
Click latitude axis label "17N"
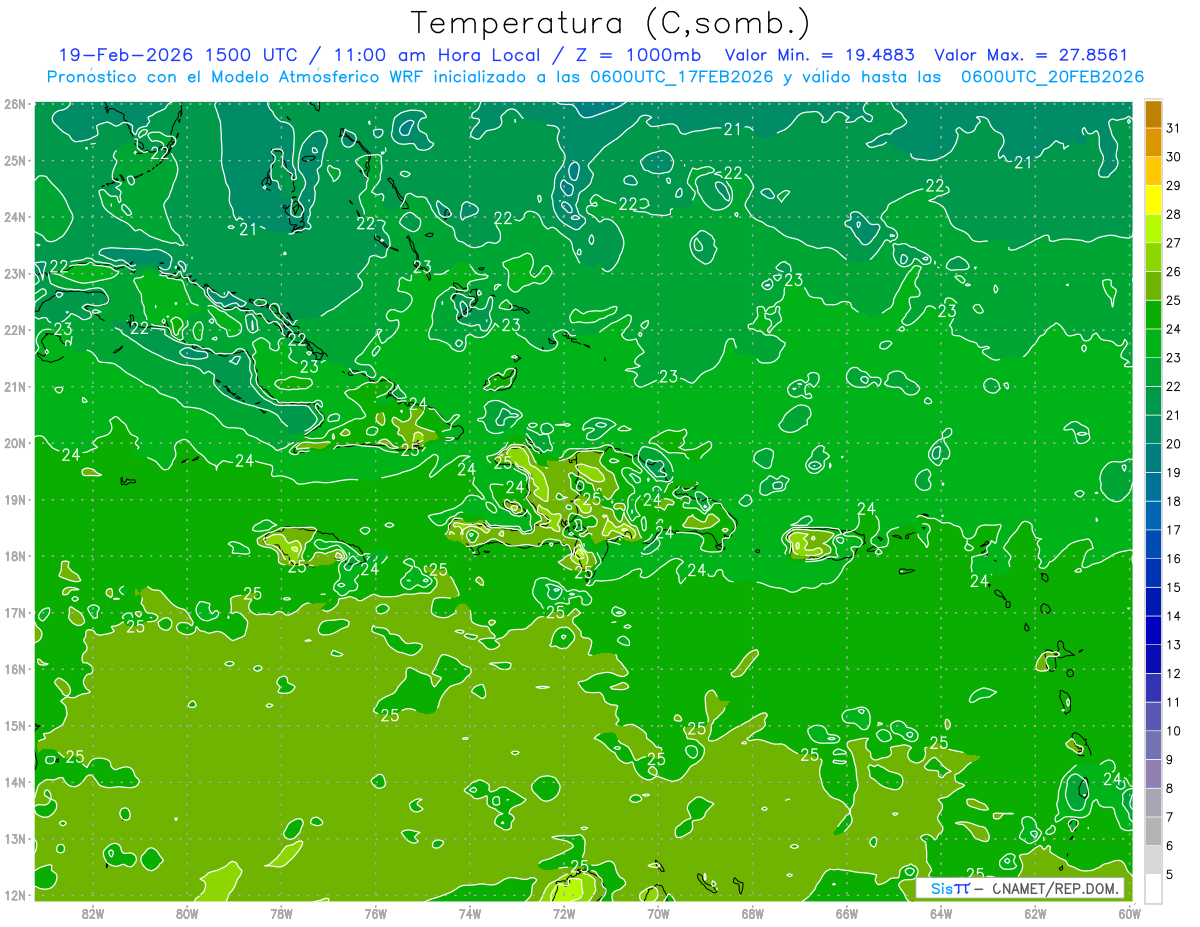(x=15, y=613)
